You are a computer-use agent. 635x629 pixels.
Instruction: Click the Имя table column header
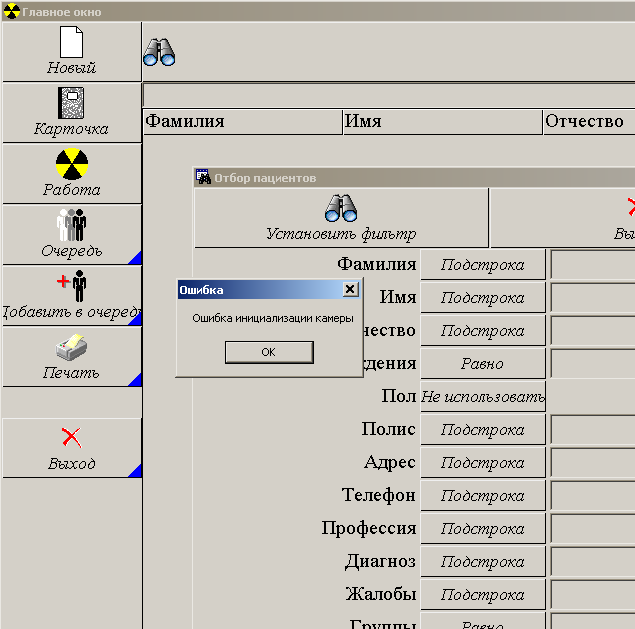click(441, 122)
